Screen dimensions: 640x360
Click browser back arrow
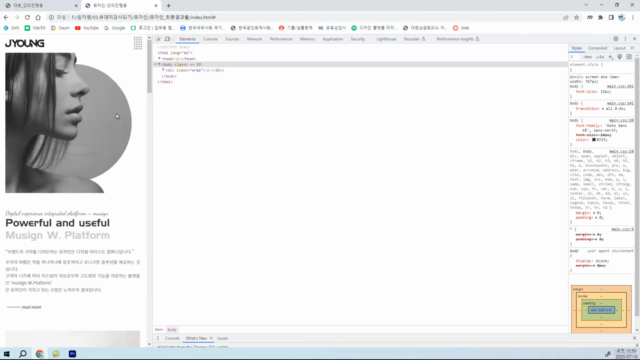(6, 18)
